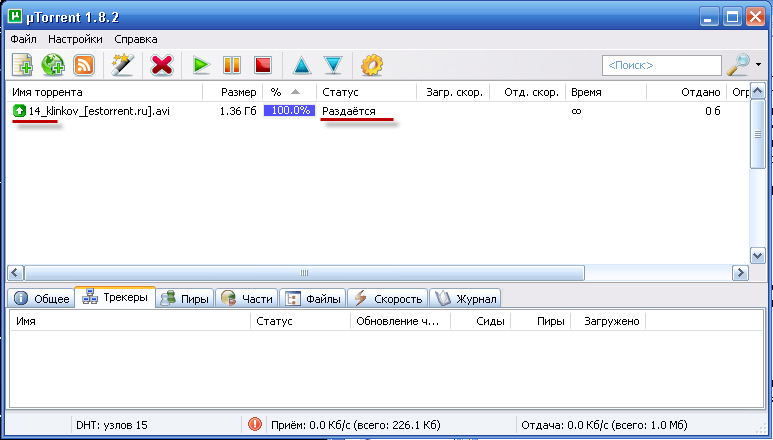The image size is (773, 440).
Task: Click the red X Remove torrent icon
Action: pos(162,65)
